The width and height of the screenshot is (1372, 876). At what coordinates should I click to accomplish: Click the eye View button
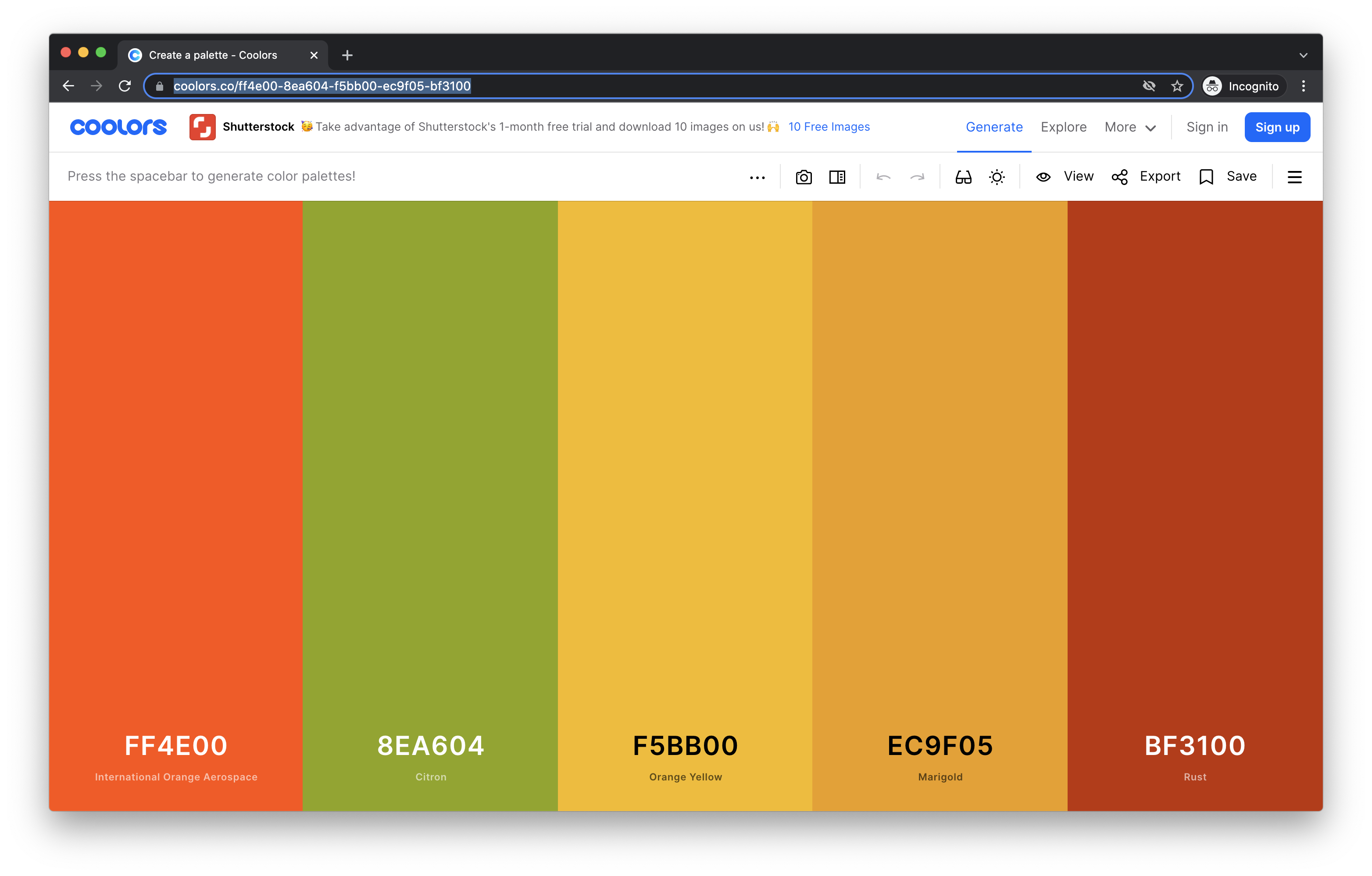(1065, 177)
